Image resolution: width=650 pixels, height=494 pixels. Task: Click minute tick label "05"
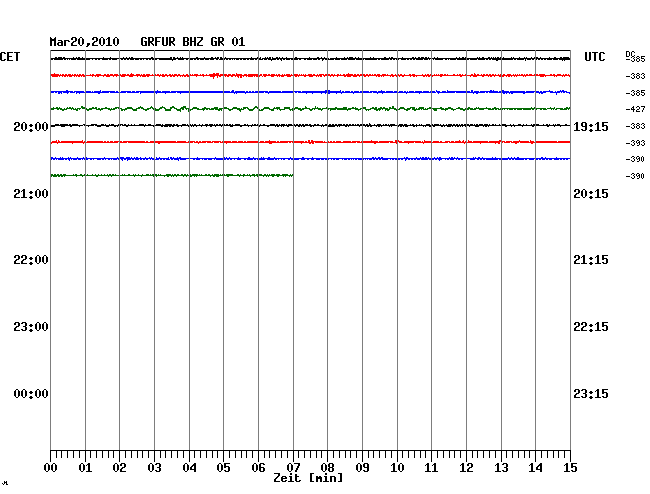223,468
